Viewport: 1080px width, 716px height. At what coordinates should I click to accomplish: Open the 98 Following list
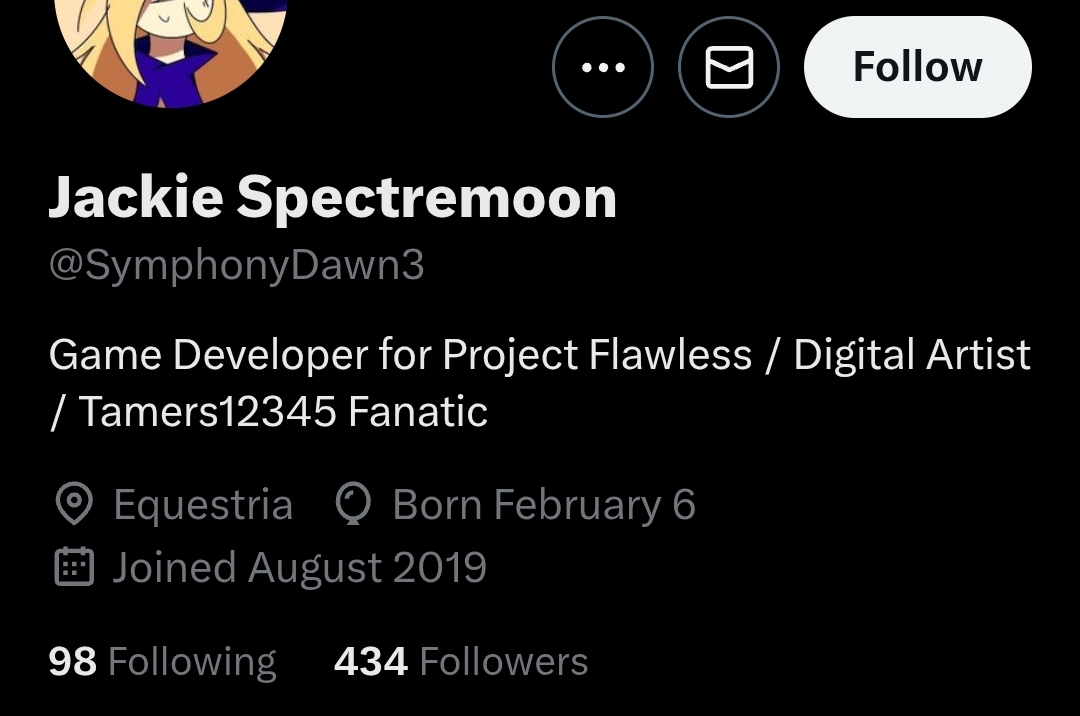point(163,662)
